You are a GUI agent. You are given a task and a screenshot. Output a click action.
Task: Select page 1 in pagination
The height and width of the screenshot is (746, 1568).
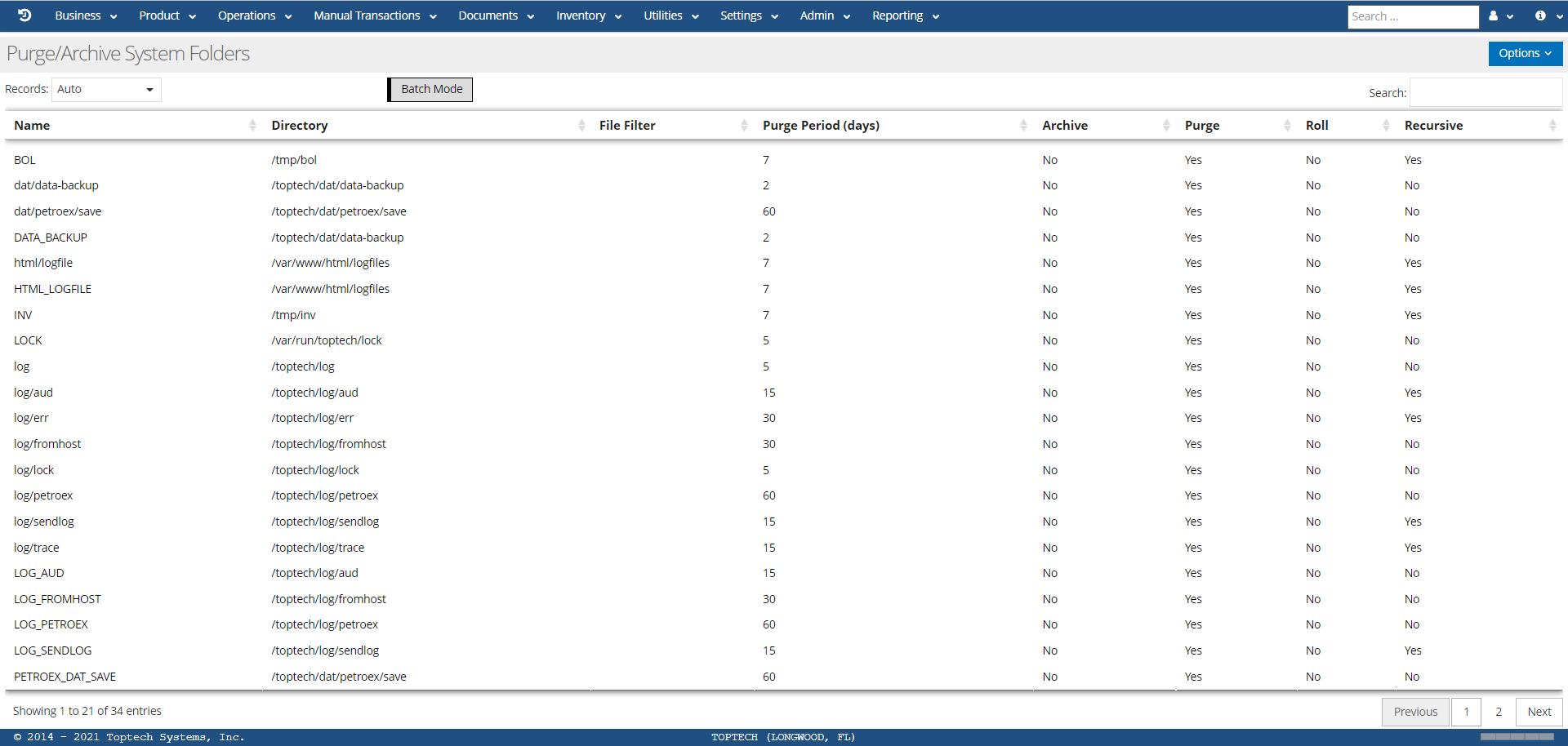tap(1467, 712)
